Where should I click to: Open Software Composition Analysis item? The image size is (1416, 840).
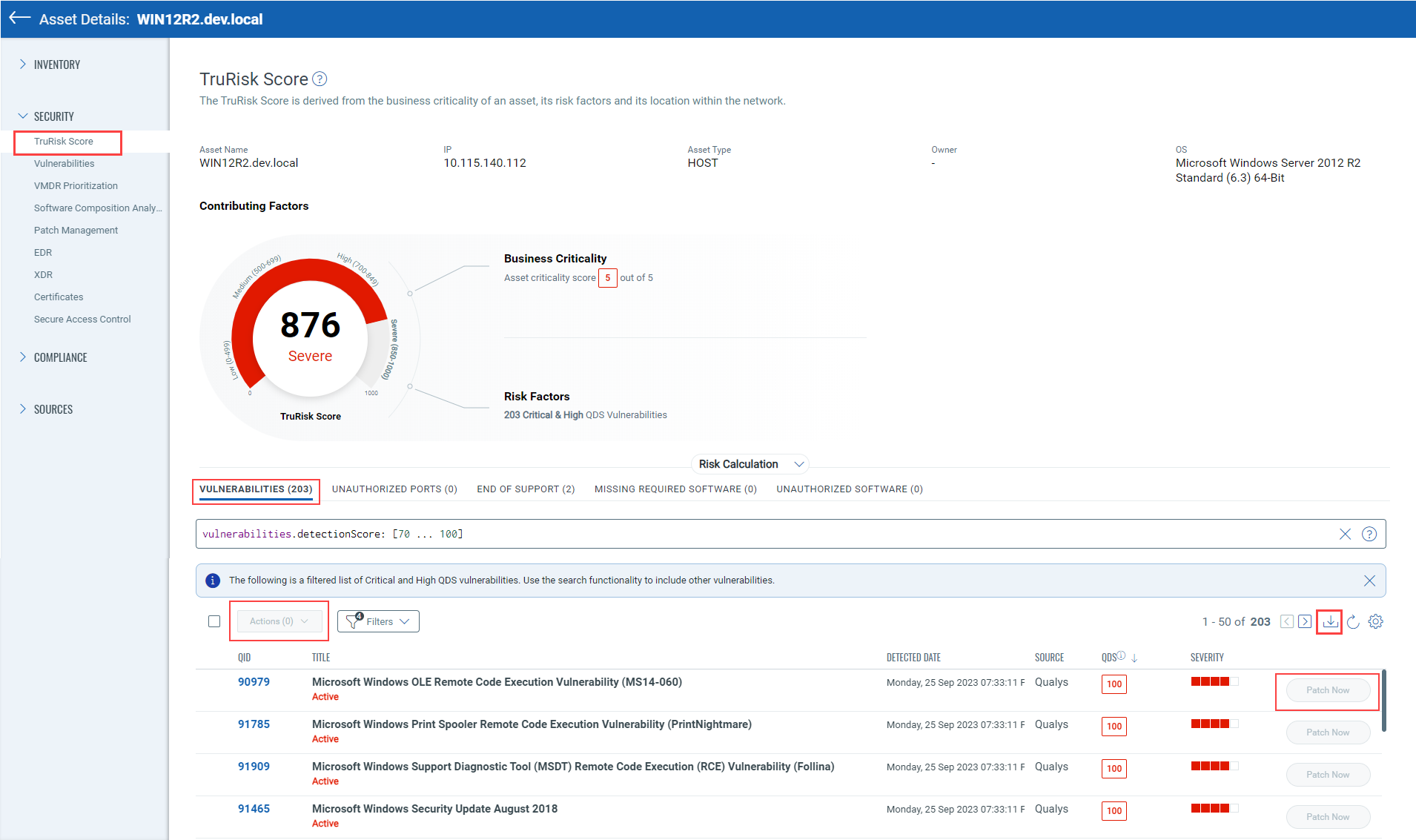click(98, 208)
